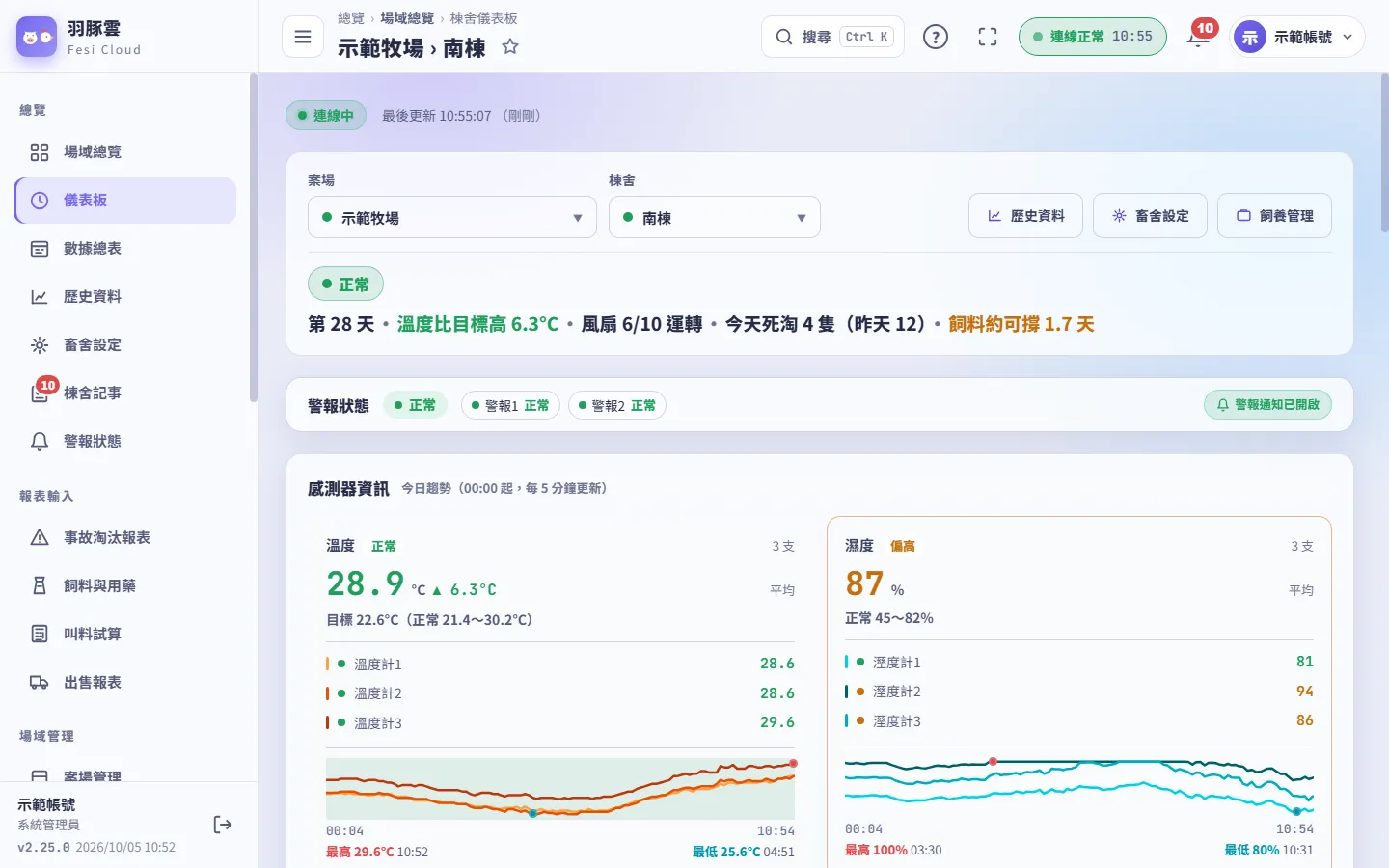The height and width of the screenshot is (868, 1389).
Task: Click the 連線中 status badge
Action: pos(326,116)
